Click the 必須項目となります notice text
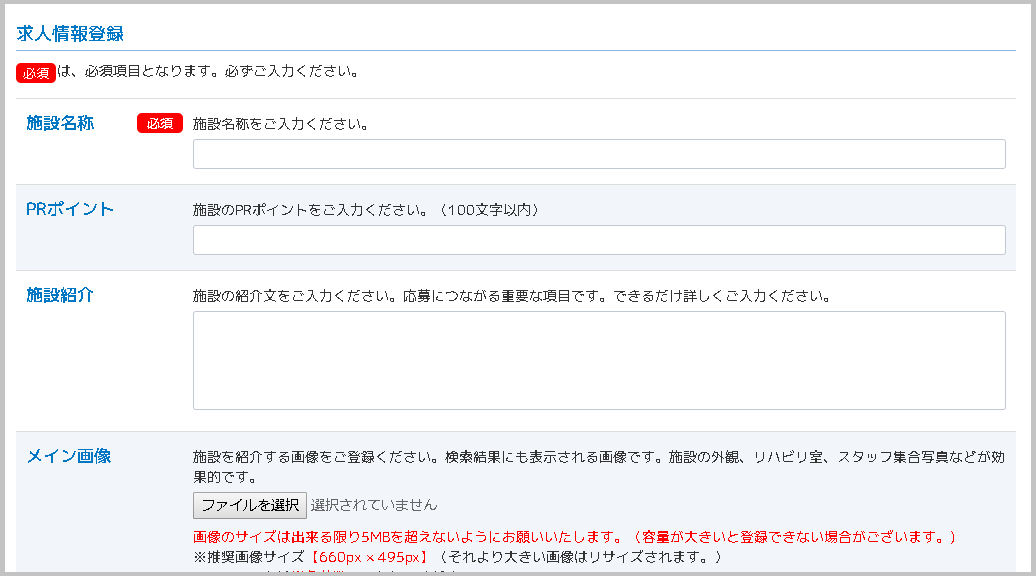The height and width of the screenshot is (576, 1036). (208, 72)
